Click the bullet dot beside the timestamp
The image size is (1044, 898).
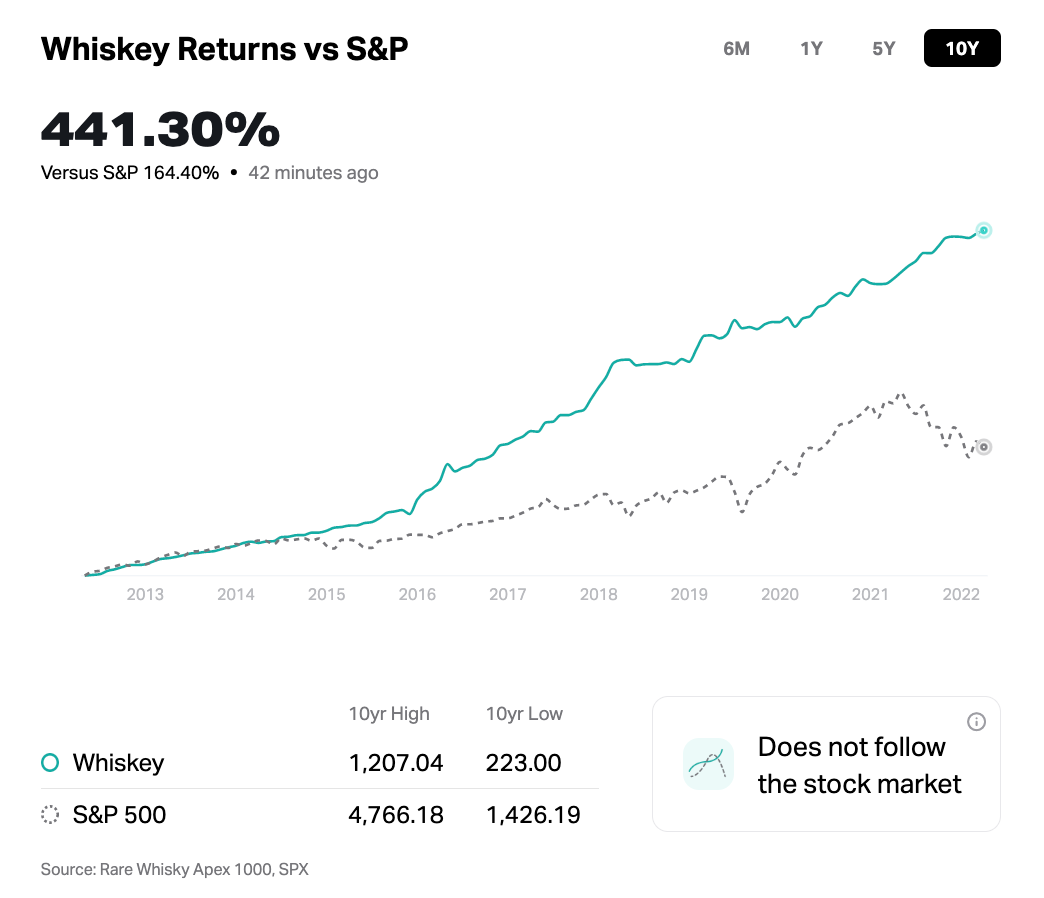click(235, 172)
